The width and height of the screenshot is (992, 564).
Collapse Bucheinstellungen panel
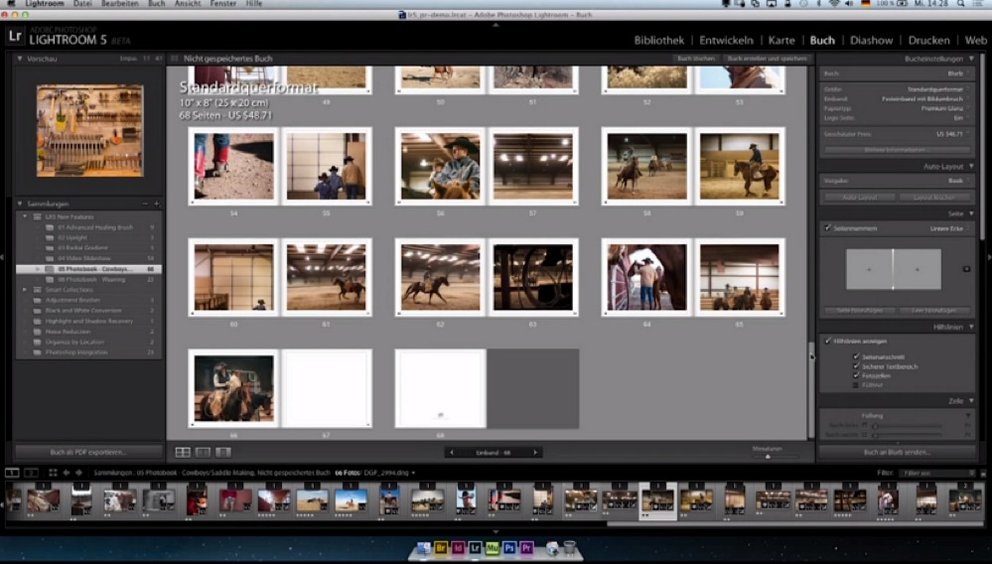tap(971, 58)
